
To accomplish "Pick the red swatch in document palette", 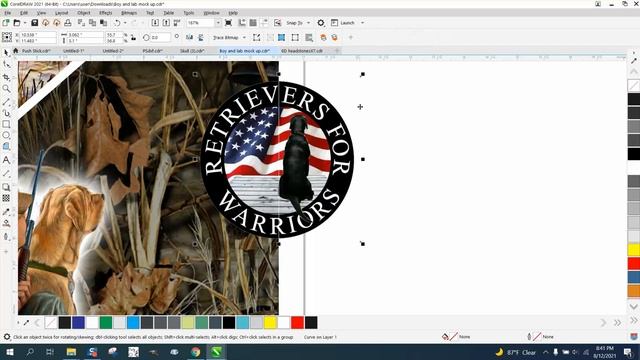I will point(297,323).
